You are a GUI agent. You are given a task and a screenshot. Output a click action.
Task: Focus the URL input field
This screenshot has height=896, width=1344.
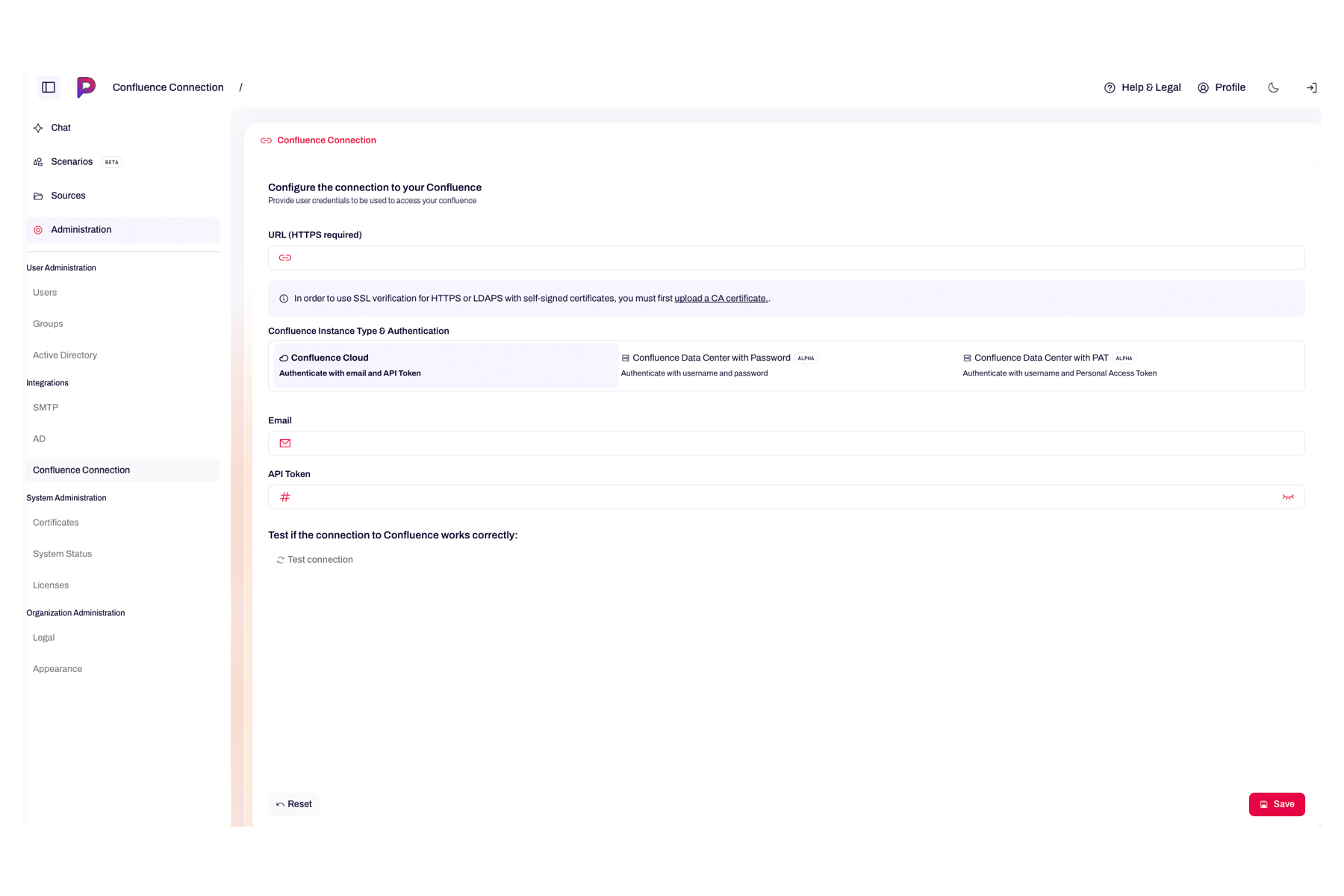pyautogui.click(x=791, y=258)
